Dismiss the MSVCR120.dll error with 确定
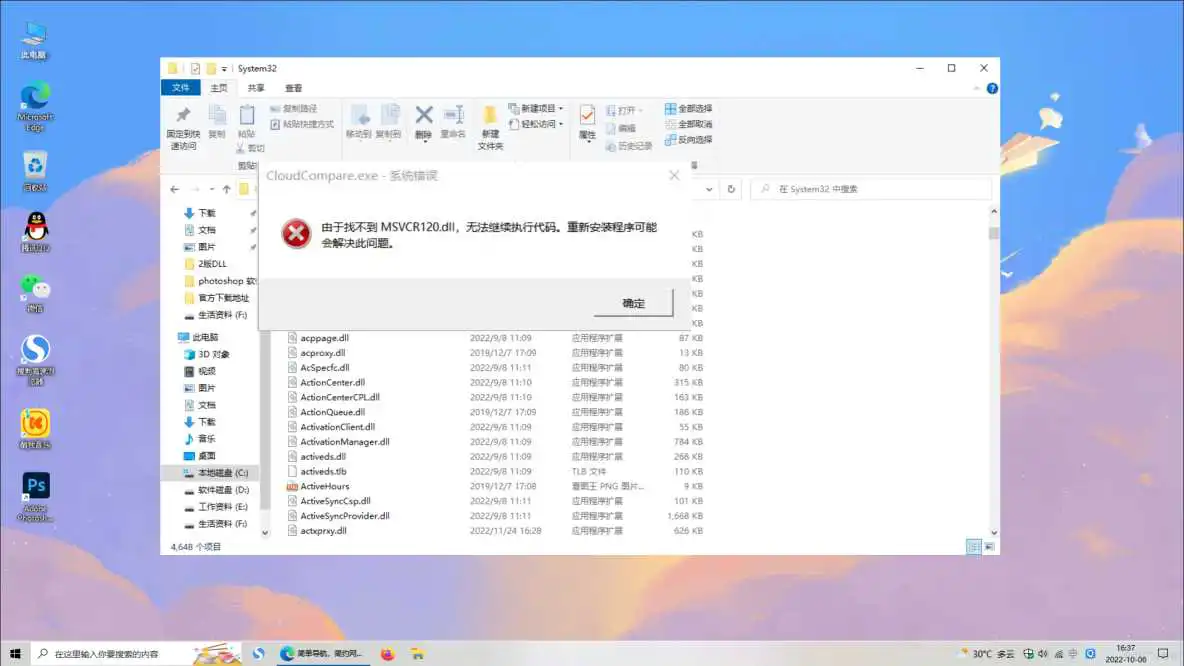The width and height of the screenshot is (1184, 666). click(634, 301)
